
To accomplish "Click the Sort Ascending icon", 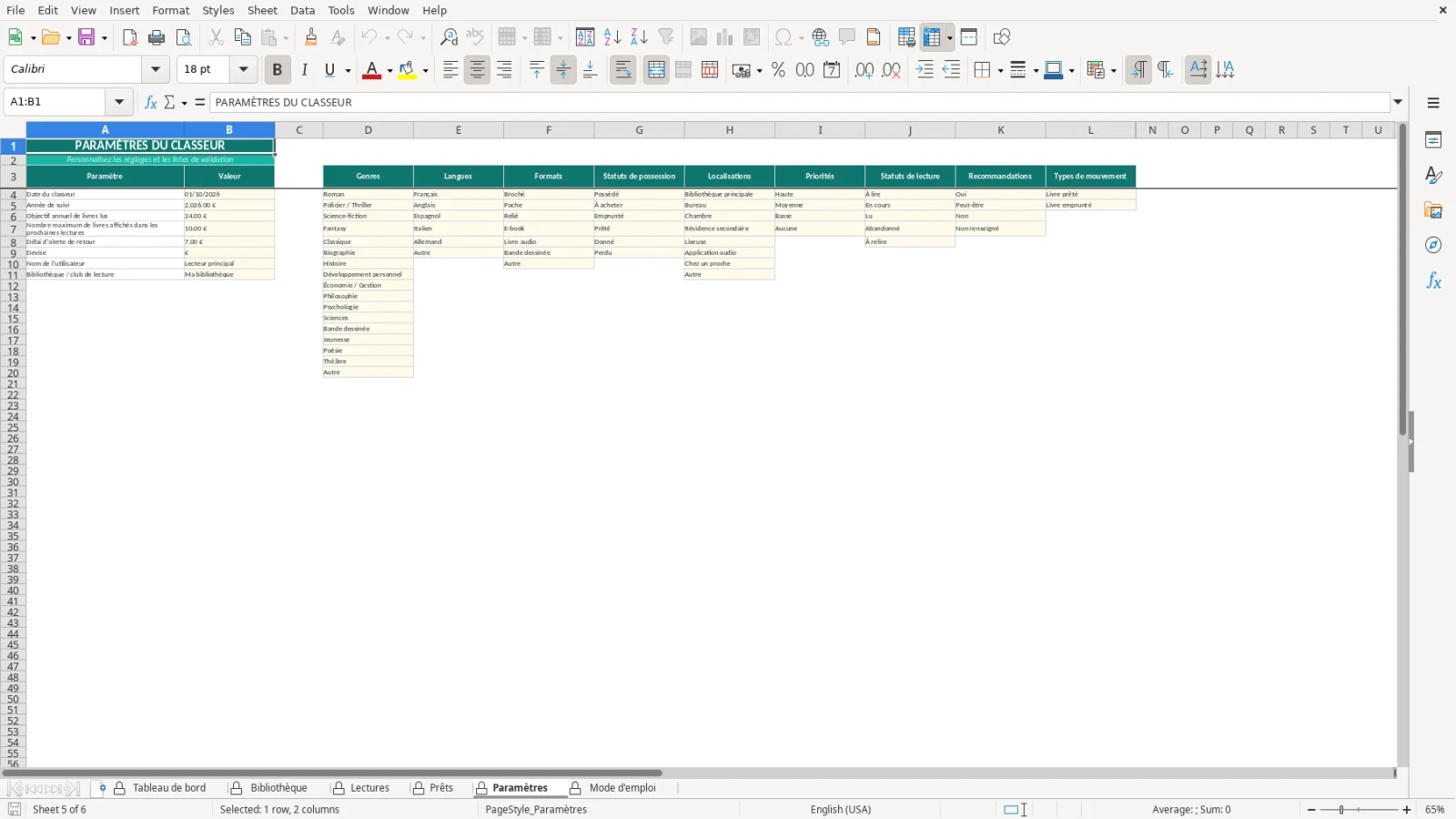I will (612, 37).
